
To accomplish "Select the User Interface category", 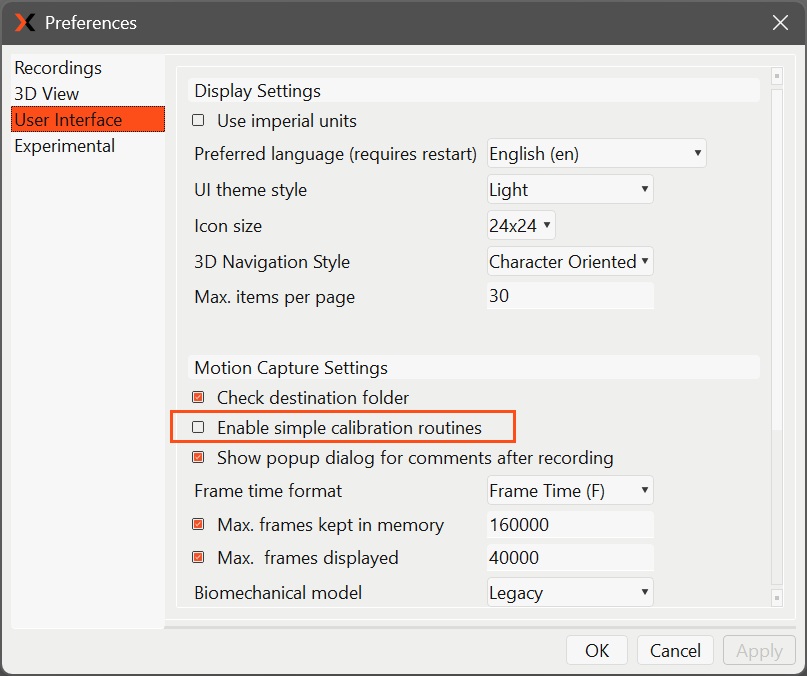I will [x=68, y=120].
